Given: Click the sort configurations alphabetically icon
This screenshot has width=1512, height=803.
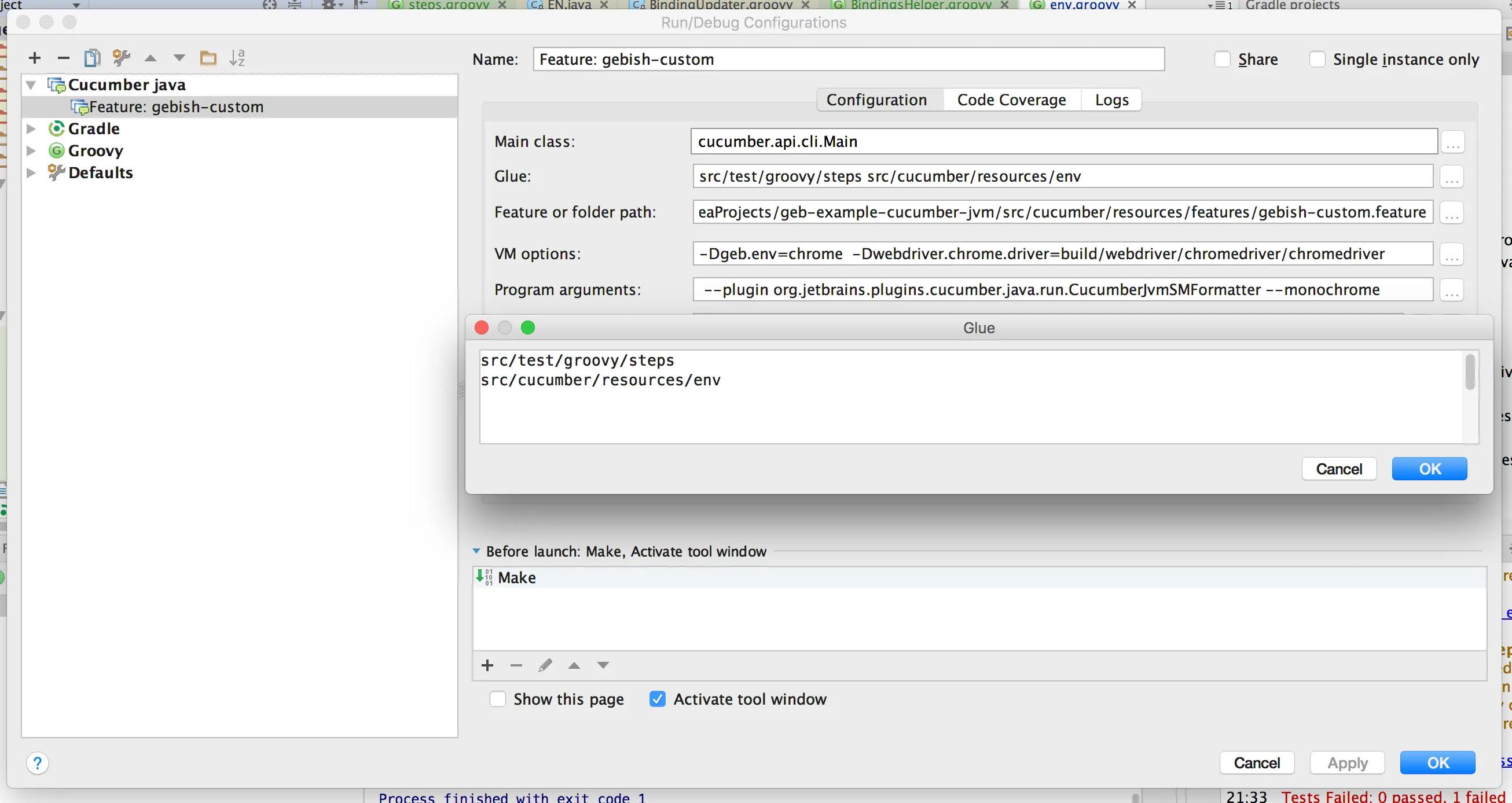Looking at the screenshot, I should point(237,57).
